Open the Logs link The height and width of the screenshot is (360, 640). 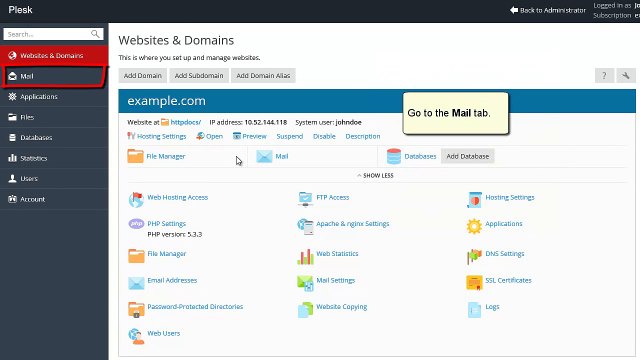pyautogui.click(x=492, y=307)
